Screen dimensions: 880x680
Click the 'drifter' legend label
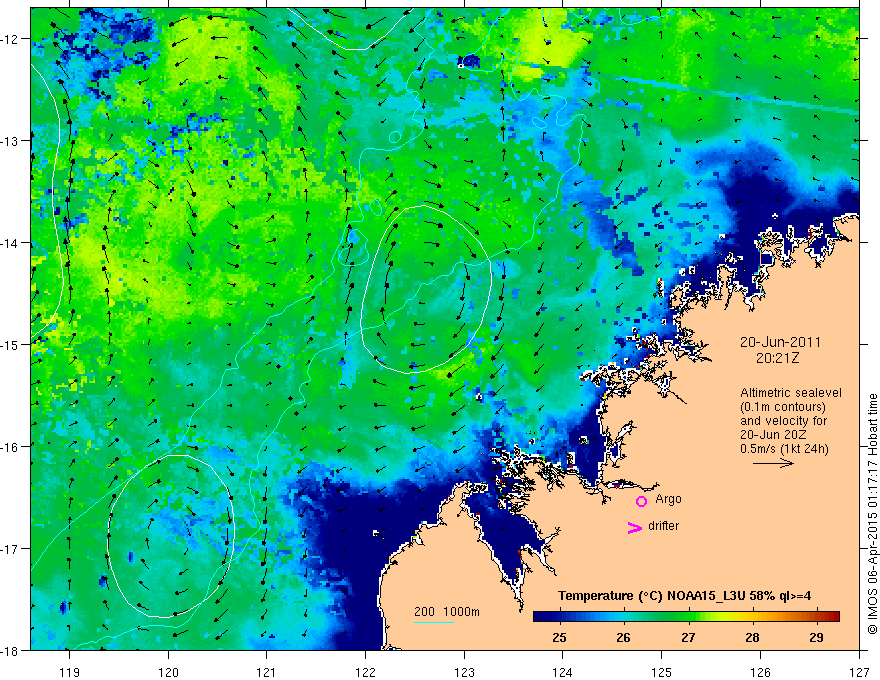click(663, 526)
